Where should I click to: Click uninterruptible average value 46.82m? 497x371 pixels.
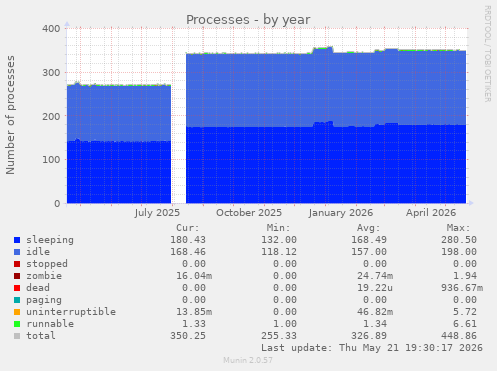tap(375, 312)
